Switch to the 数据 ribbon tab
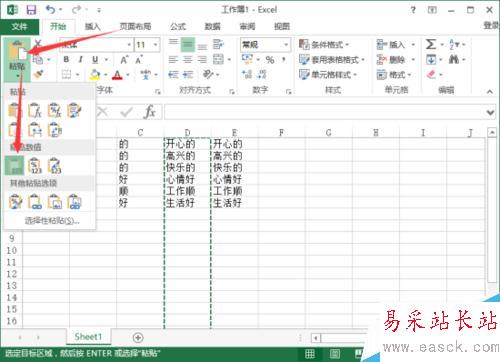 tap(212, 27)
